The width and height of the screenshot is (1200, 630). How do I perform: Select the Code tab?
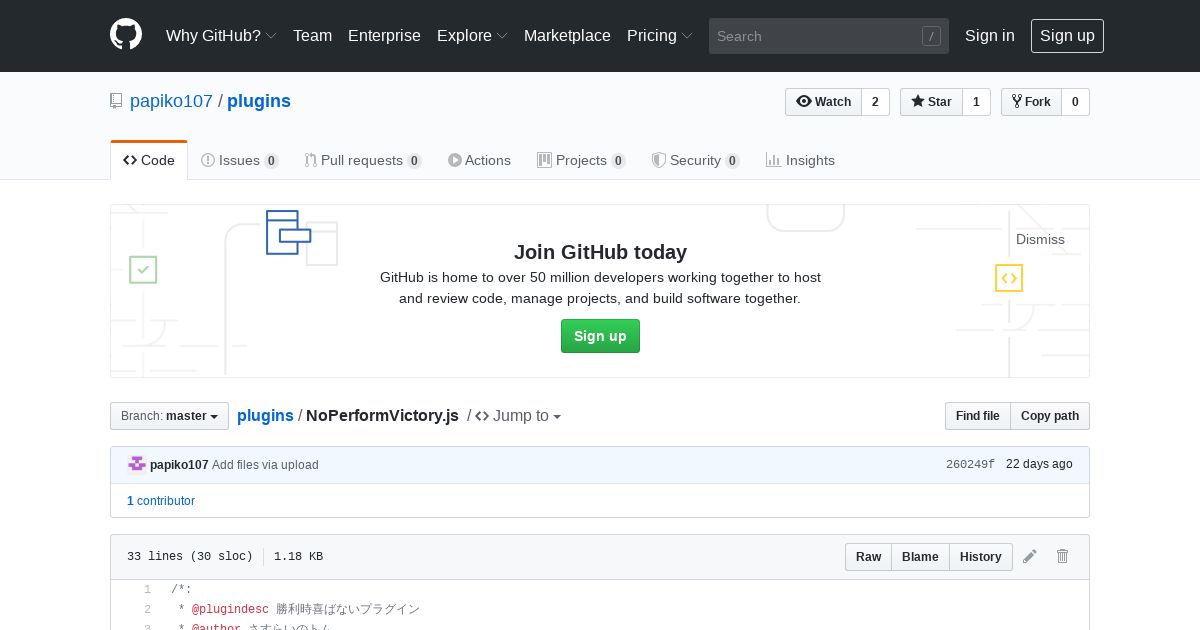click(149, 160)
